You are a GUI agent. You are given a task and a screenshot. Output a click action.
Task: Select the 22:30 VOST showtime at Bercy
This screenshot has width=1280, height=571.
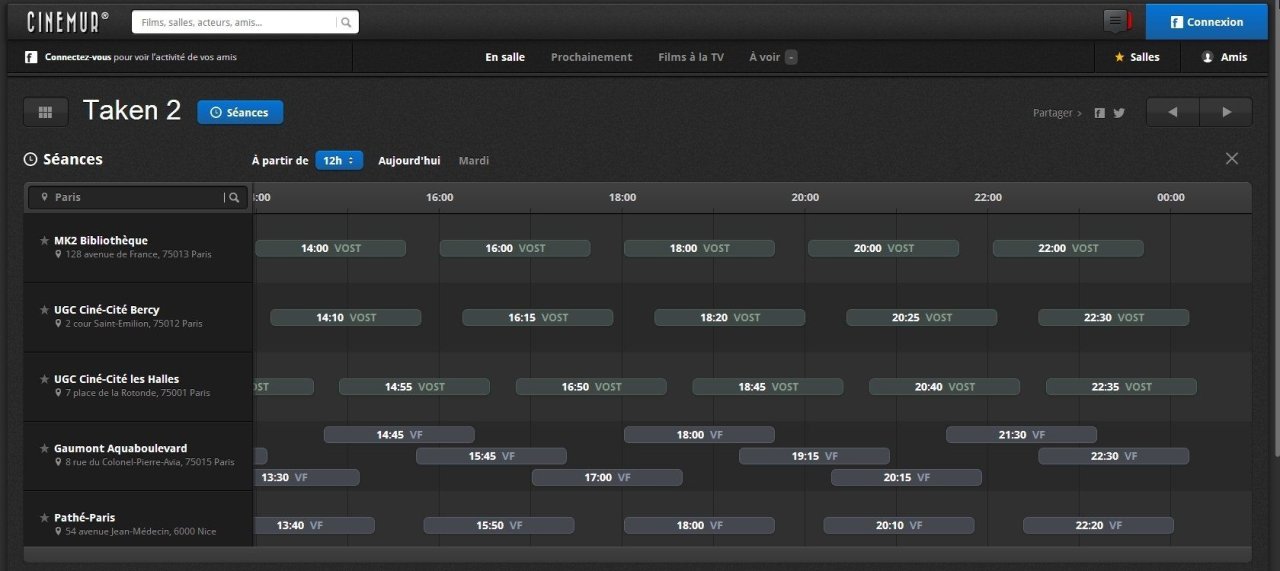click(1113, 317)
